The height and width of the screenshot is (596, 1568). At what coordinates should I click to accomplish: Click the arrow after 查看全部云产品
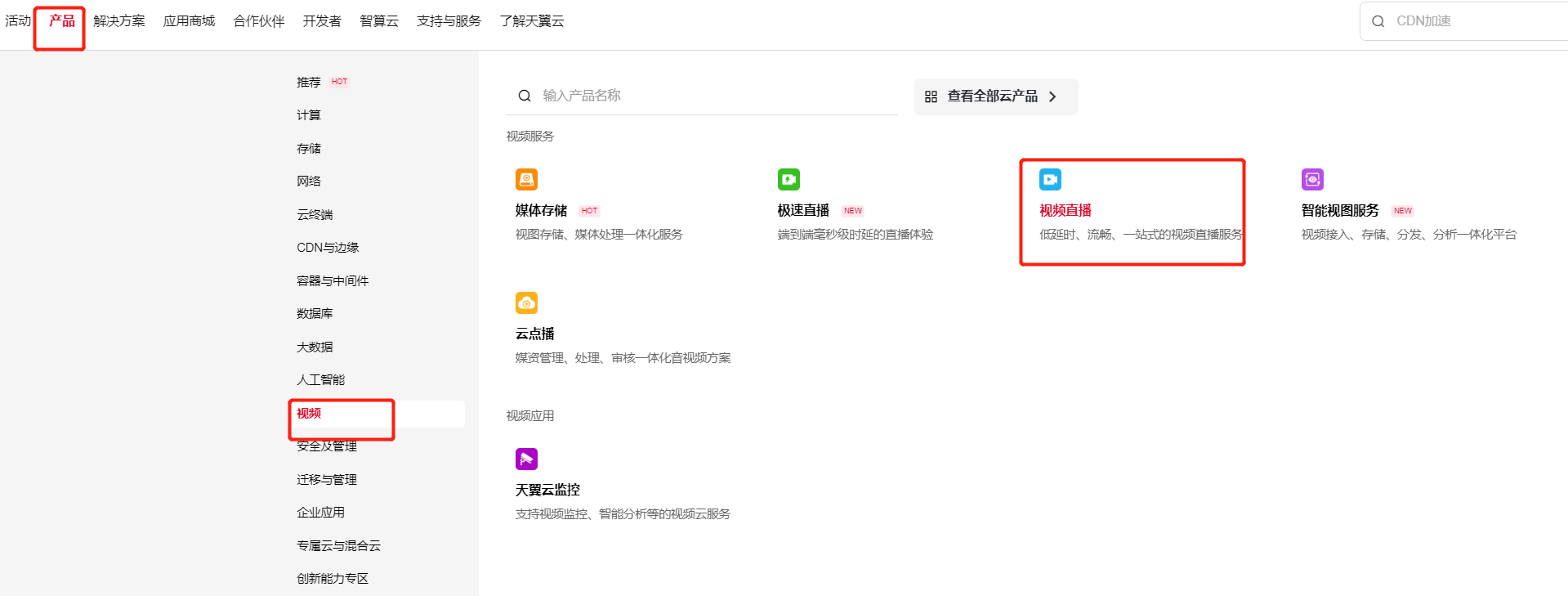click(1052, 96)
